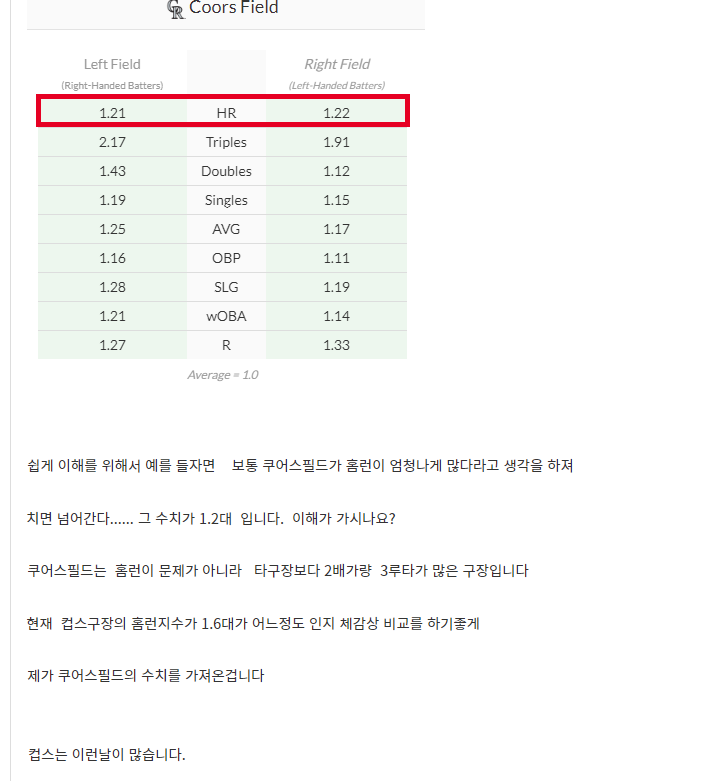Click the Singles row label
This screenshot has width=721, height=781.
coord(226,200)
